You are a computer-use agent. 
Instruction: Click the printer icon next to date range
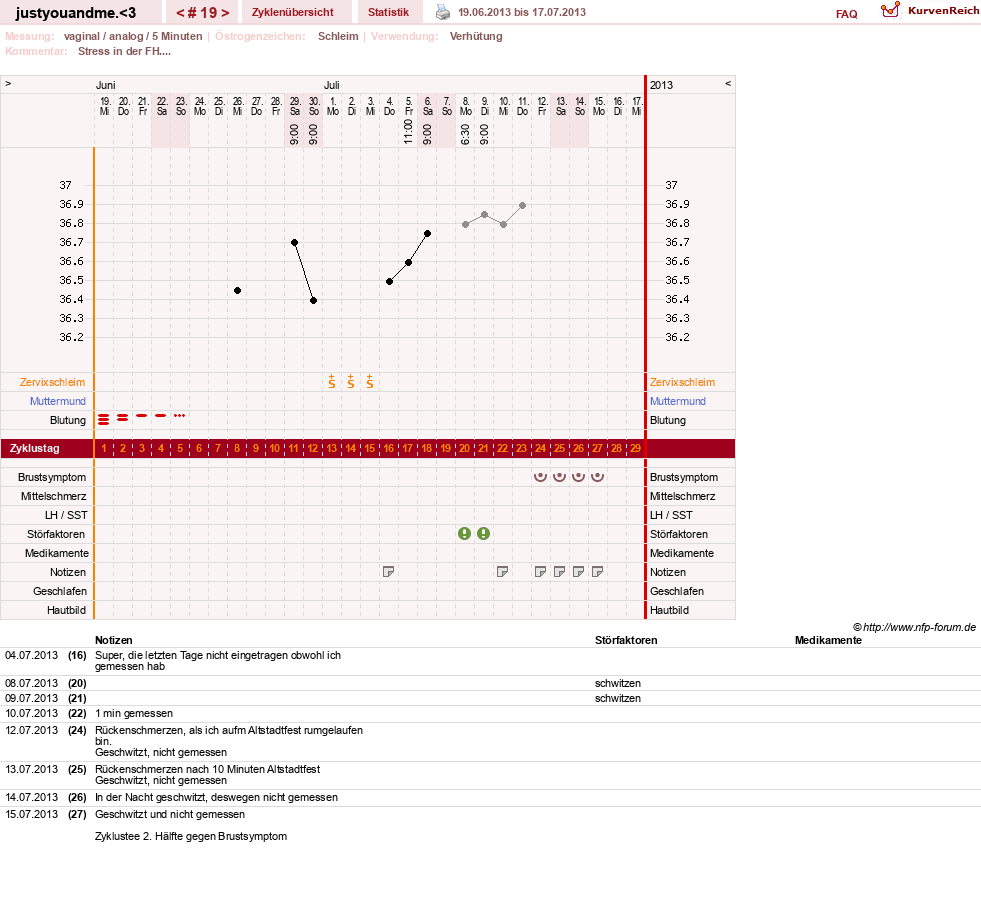[x=443, y=12]
